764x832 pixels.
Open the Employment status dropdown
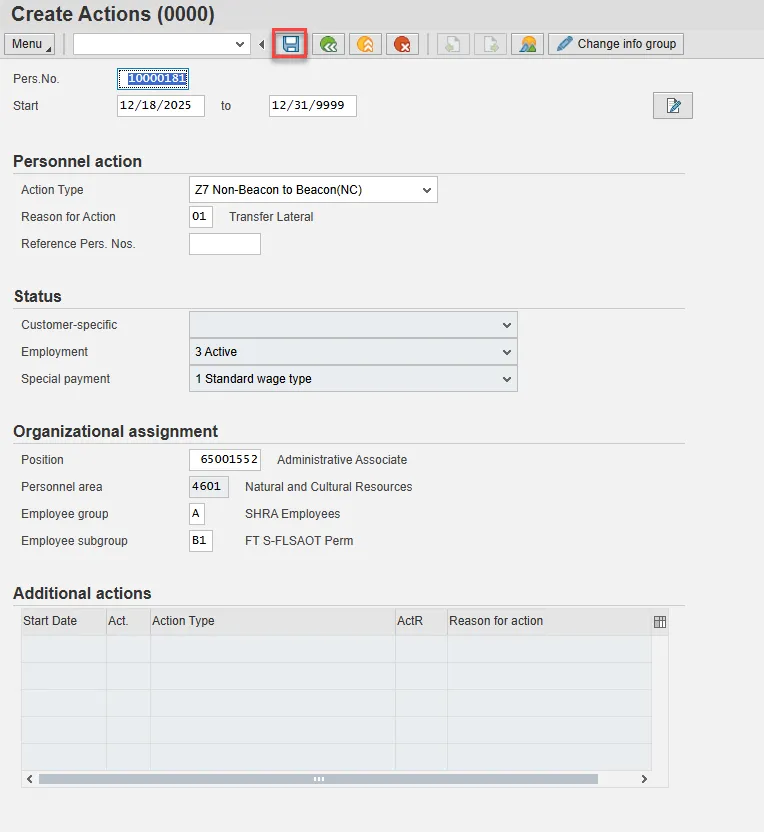(507, 352)
